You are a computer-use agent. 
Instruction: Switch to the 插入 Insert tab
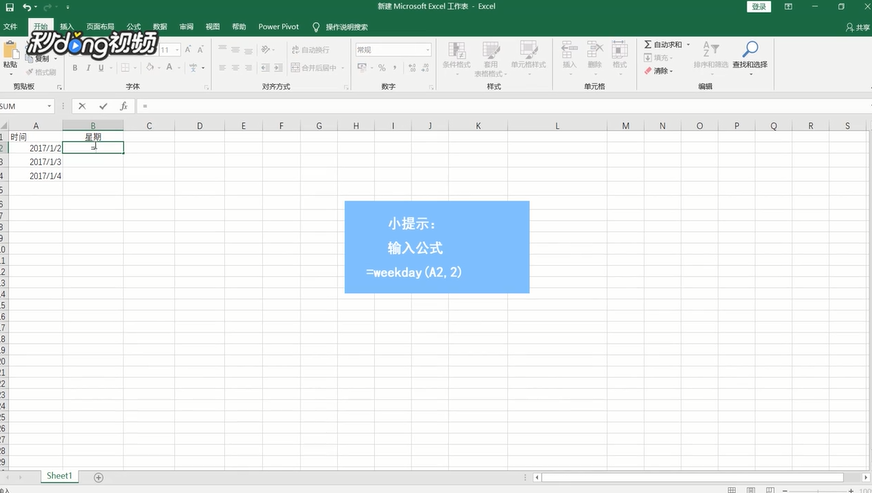click(67, 27)
